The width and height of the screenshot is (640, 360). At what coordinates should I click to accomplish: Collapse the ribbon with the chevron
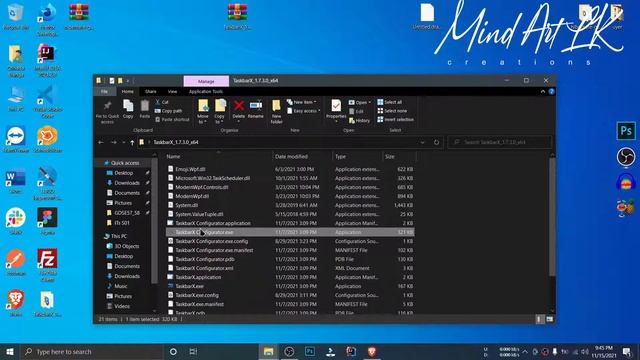point(542,91)
